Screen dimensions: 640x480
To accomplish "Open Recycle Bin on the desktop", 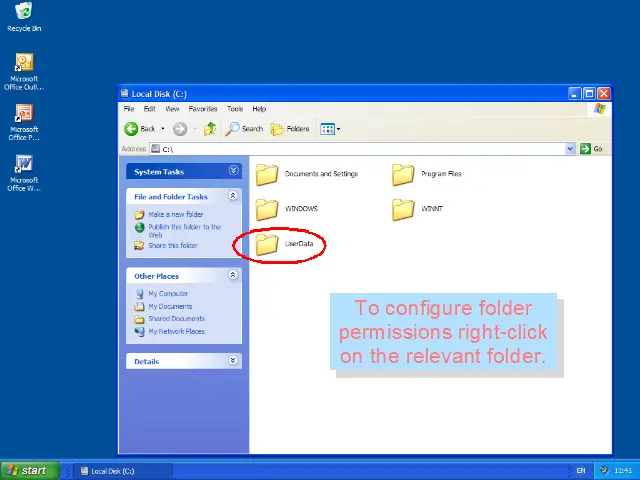I will tap(24, 12).
